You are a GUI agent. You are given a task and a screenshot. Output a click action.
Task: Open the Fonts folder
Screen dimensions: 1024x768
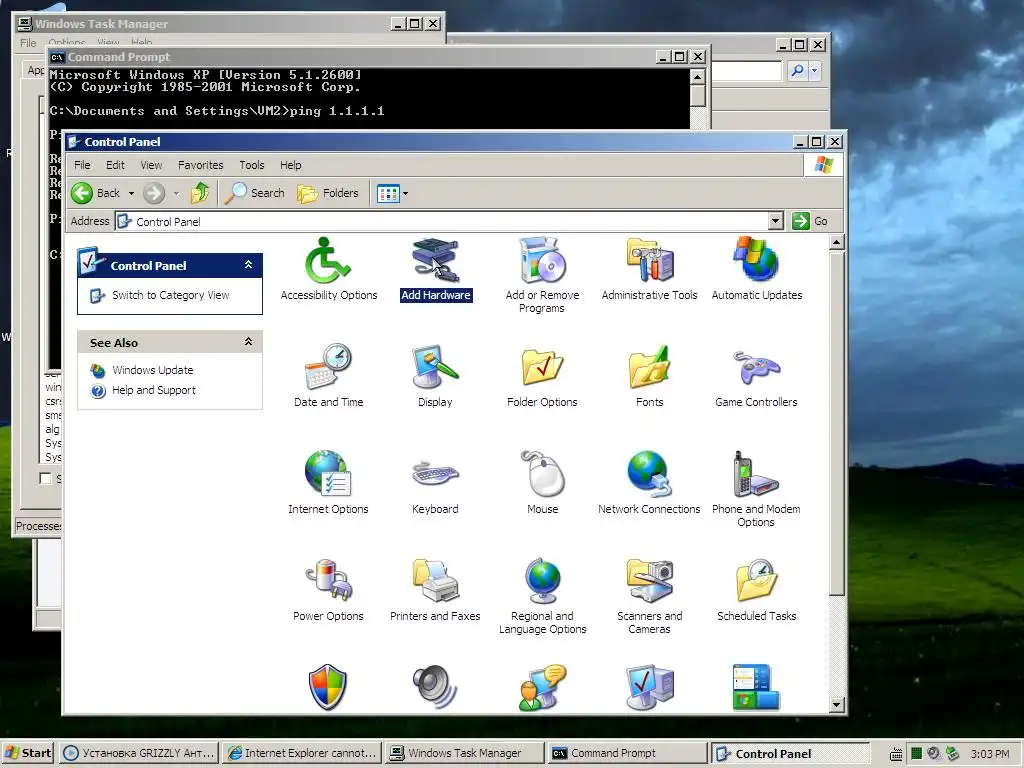tap(649, 376)
